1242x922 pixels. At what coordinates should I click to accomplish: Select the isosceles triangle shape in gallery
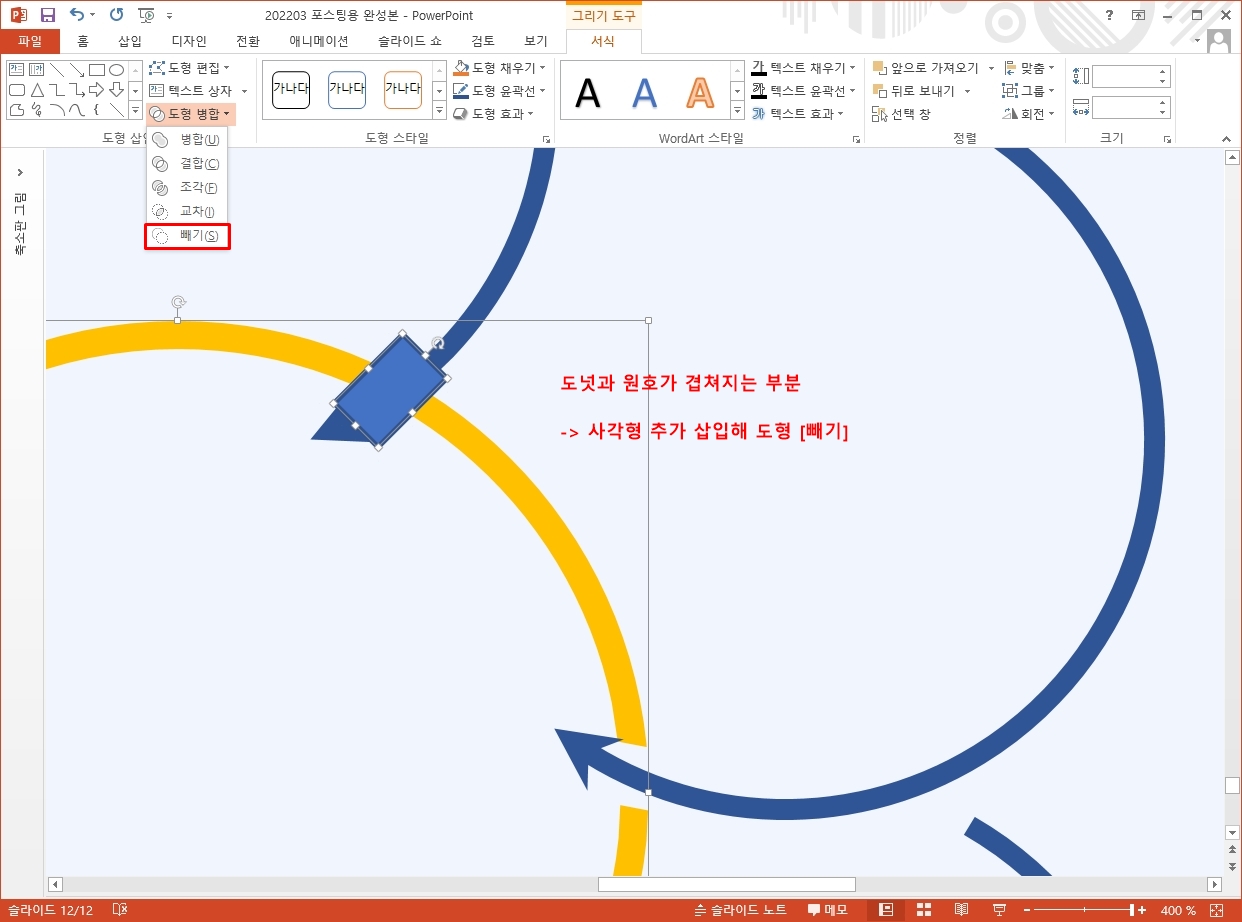click(x=37, y=90)
